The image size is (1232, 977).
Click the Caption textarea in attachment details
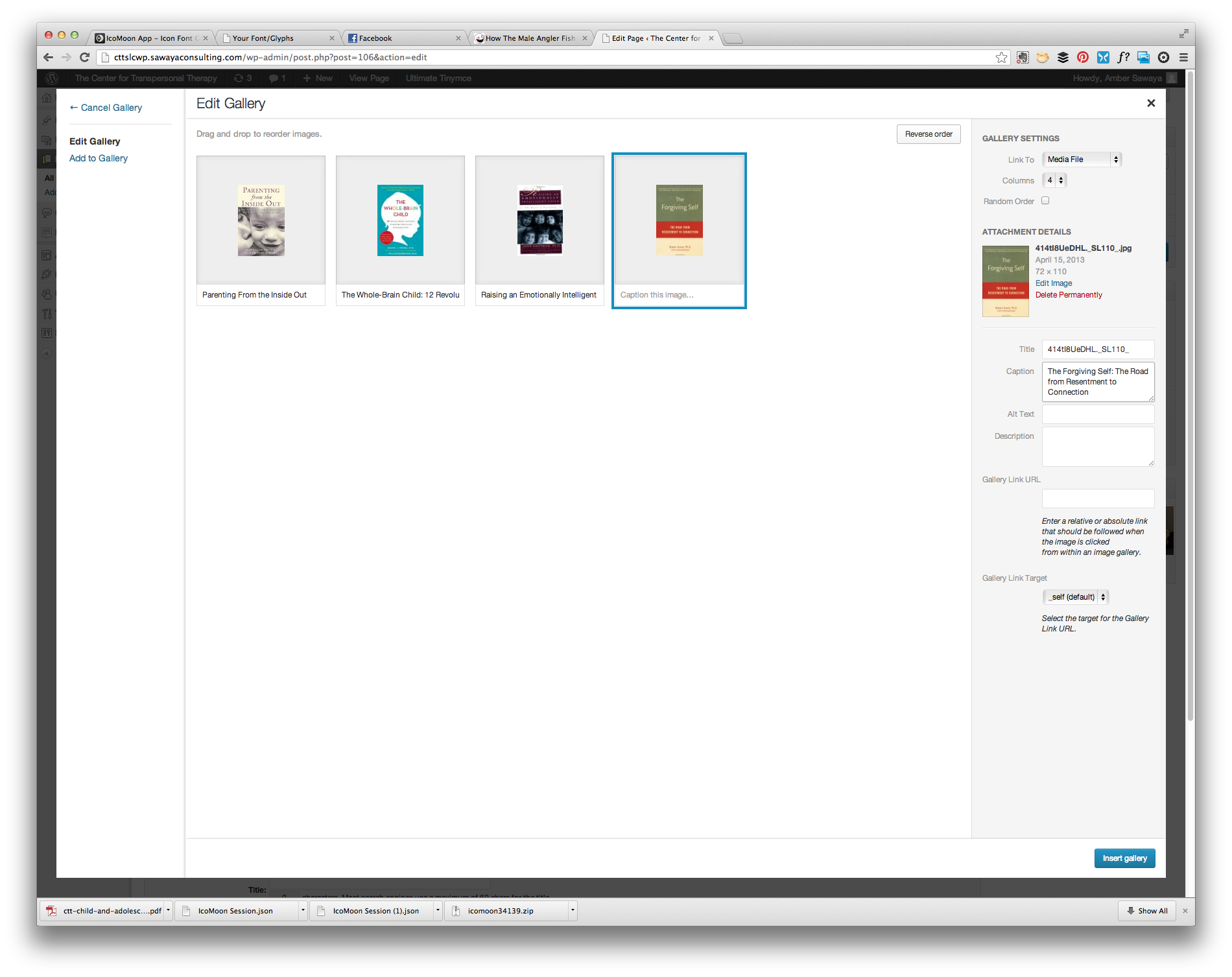[1098, 382]
